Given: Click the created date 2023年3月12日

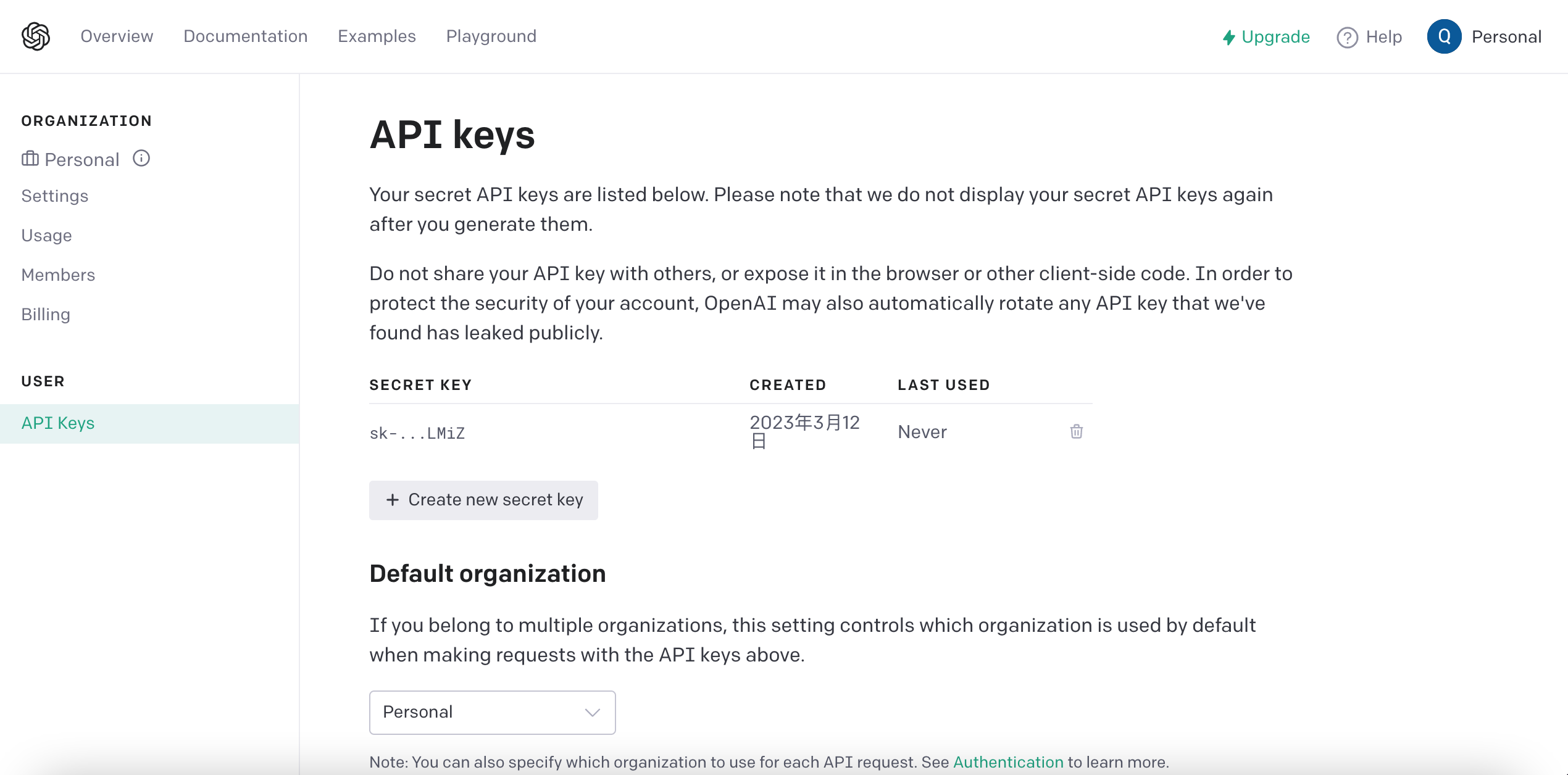Looking at the screenshot, I should (x=804, y=431).
